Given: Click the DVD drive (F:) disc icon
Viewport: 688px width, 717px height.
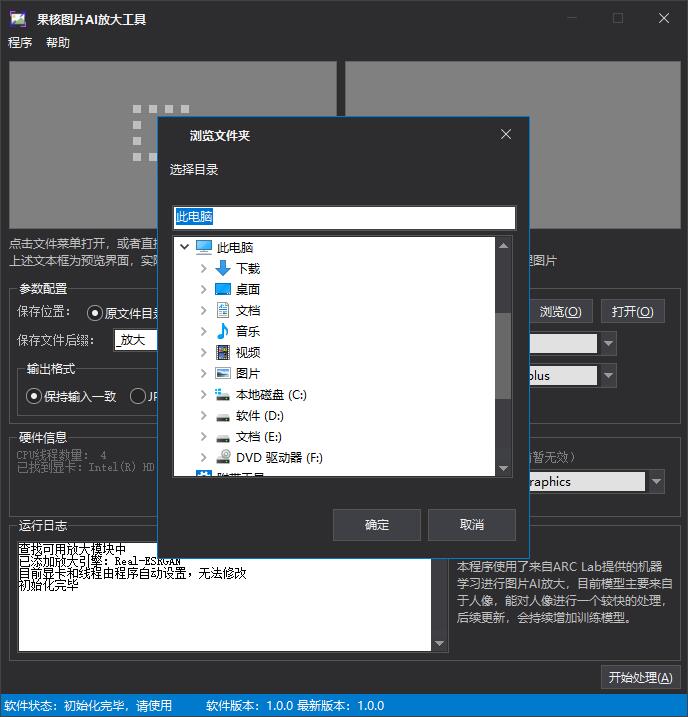Looking at the screenshot, I should click(x=223, y=457).
